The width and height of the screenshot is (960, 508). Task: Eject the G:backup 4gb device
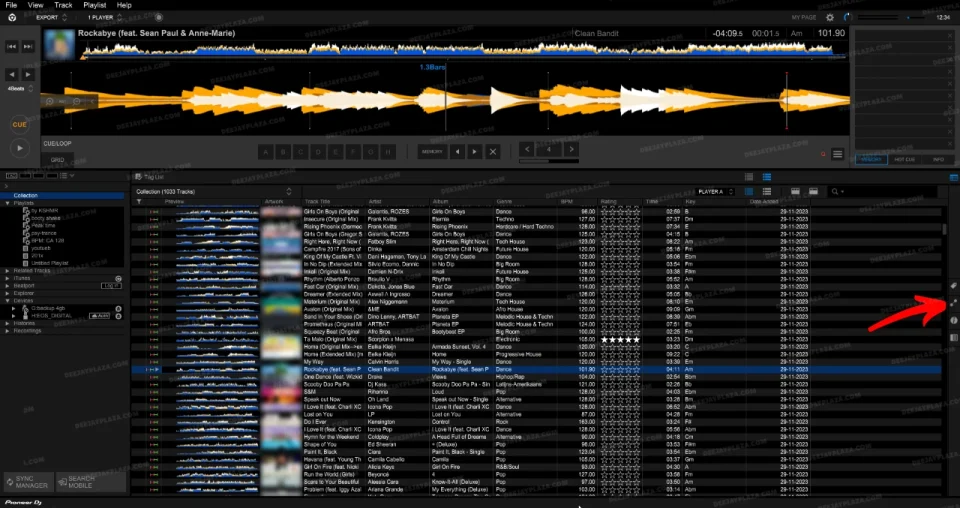tap(118, 309)
